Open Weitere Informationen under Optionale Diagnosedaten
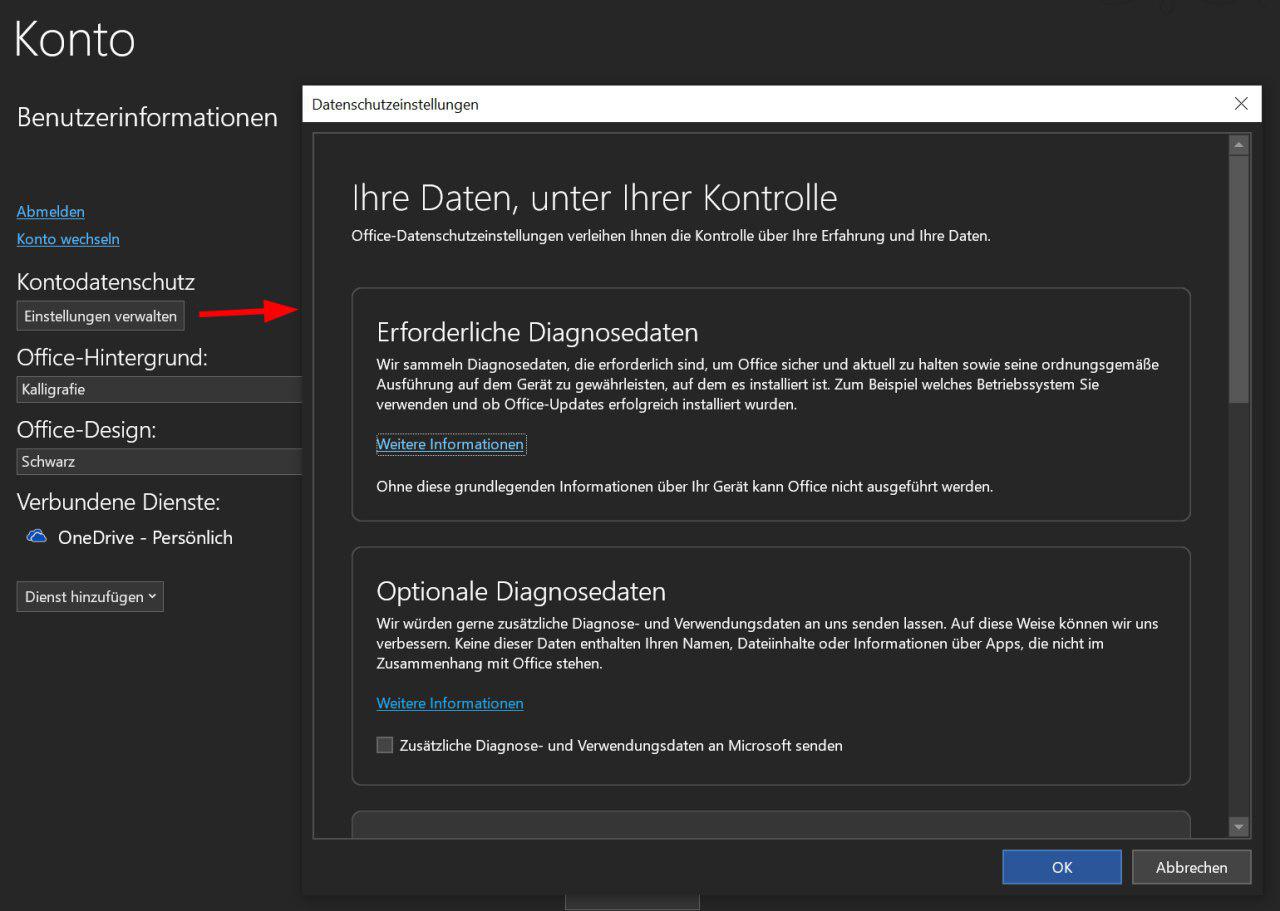1280x911 pixels. click(x=450, y=703)
